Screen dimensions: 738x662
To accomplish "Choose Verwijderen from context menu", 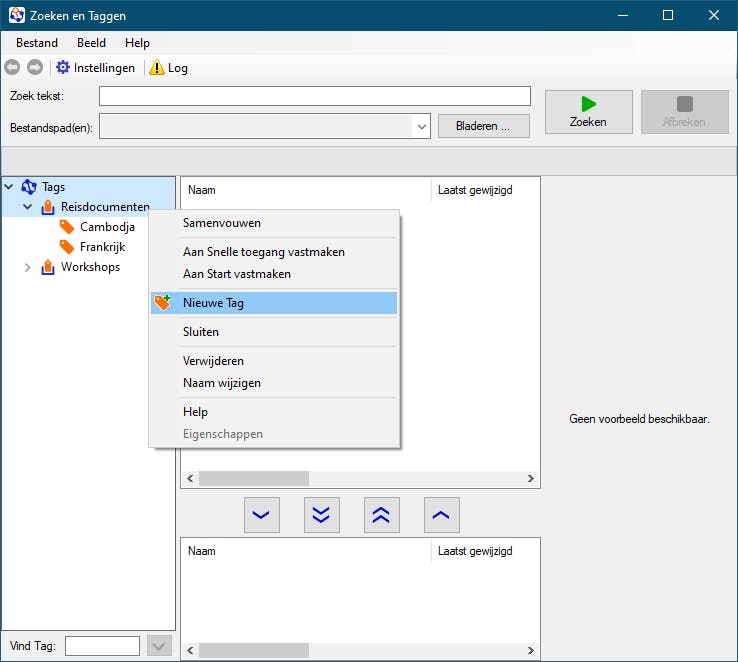I will pos(274,361).
